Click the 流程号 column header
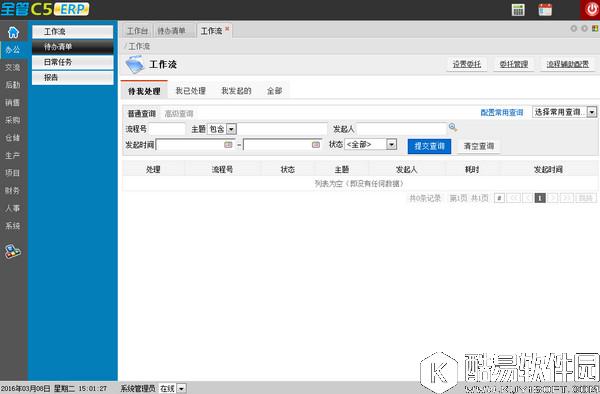Image resolution: width=600 pixels, height=394 pixels. click(x=222, y=169)
